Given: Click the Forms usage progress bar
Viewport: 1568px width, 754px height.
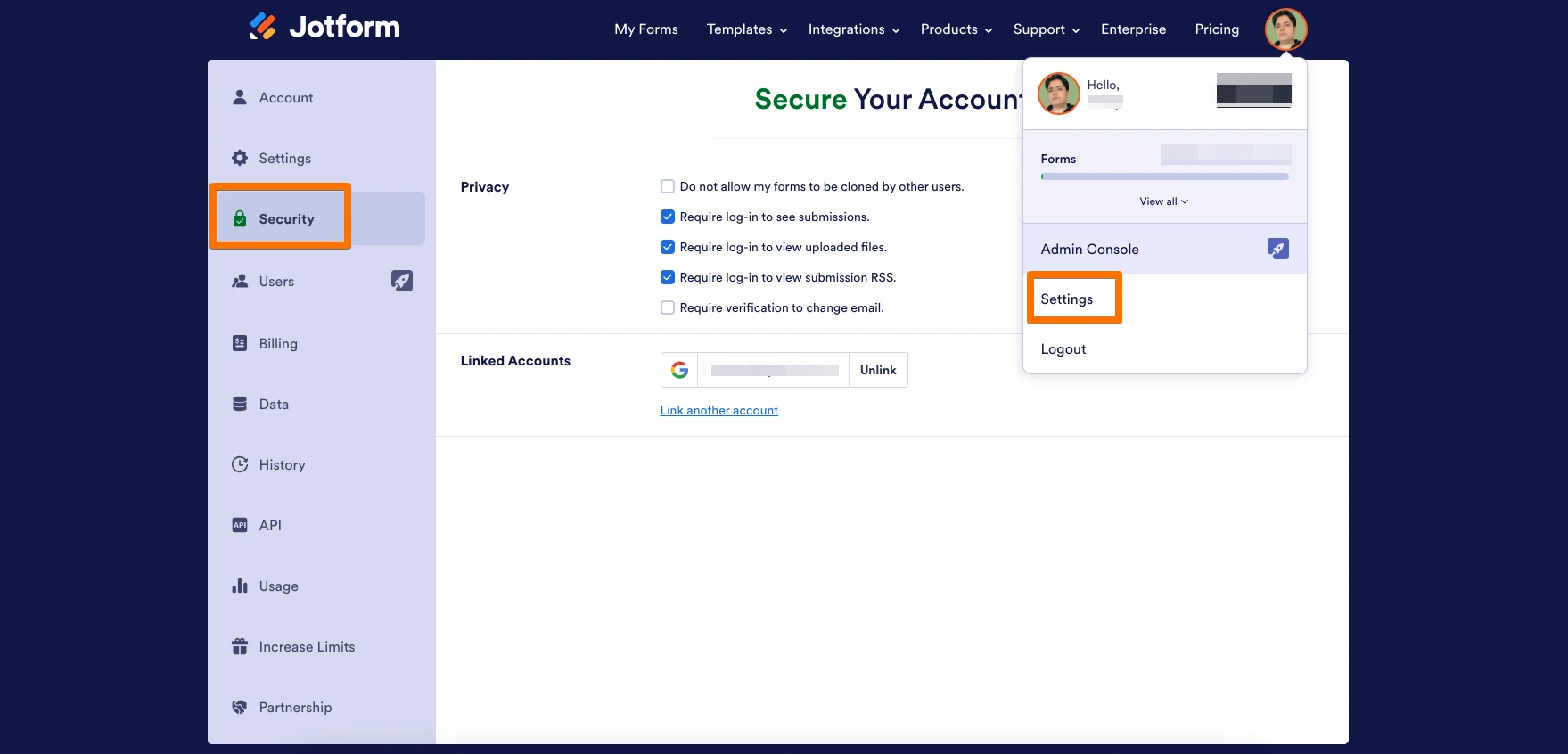Looking at the screenshot, I should (1164, 176).
